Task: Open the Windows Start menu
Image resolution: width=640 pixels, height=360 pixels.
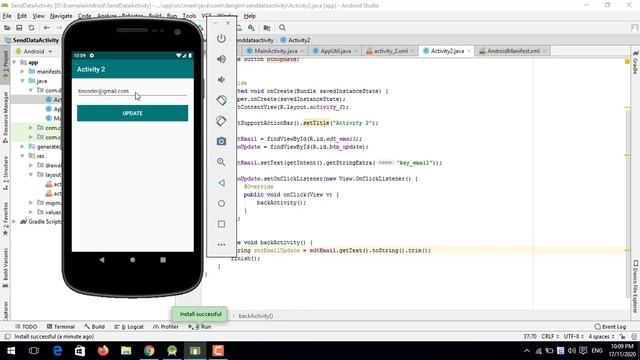Action: pyautogui.click(x=11, y=351)
